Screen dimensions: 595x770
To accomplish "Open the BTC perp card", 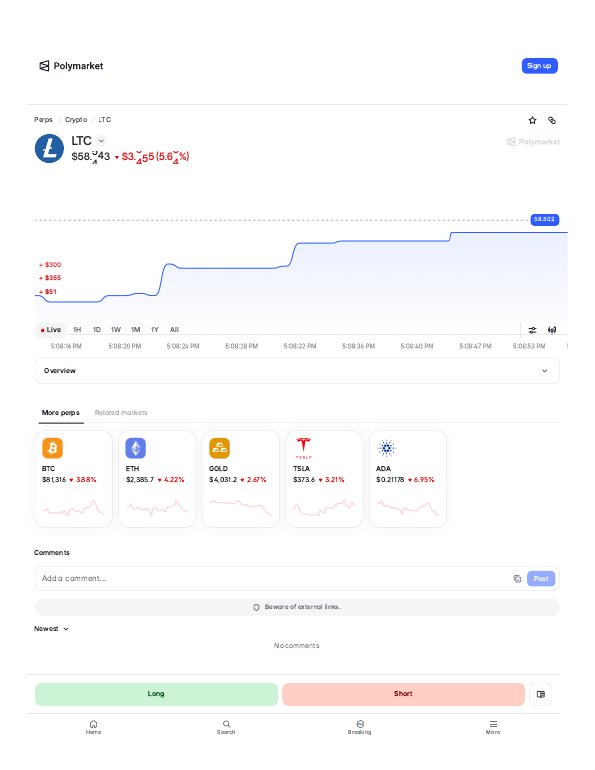I will tap(74, 479).
